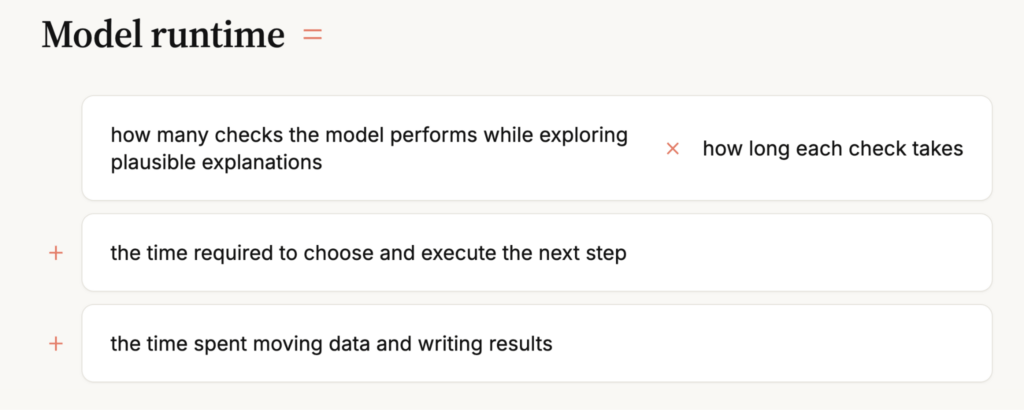Click 'how long each check takes' term
Image resolution: width=1024 pixels, height=410 pixels.
pyautogui.click(x=833, y=149)
